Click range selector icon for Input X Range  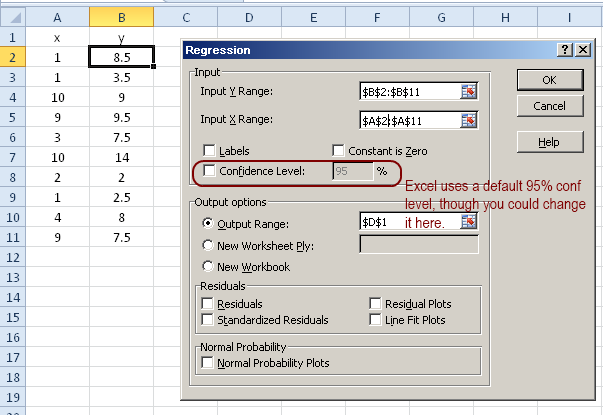point(468,121)
